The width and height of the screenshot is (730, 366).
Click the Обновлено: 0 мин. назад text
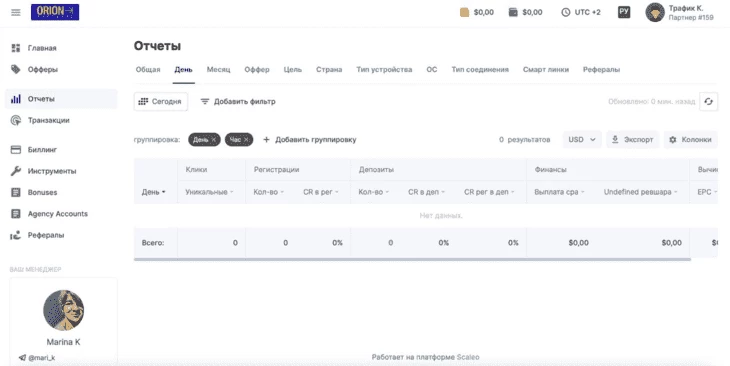(x=651, y=102)
